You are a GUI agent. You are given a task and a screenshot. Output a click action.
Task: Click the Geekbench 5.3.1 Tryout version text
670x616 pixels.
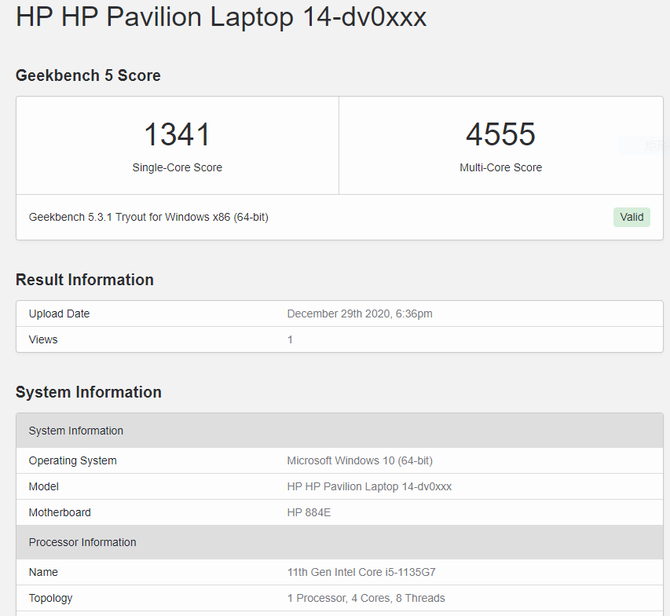148,217
